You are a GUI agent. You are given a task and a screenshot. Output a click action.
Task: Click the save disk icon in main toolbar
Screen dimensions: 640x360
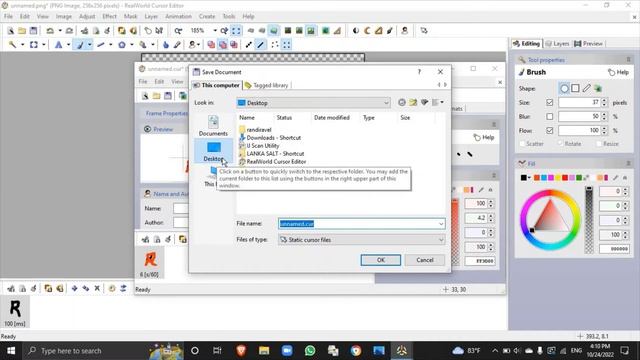point(33,31)
